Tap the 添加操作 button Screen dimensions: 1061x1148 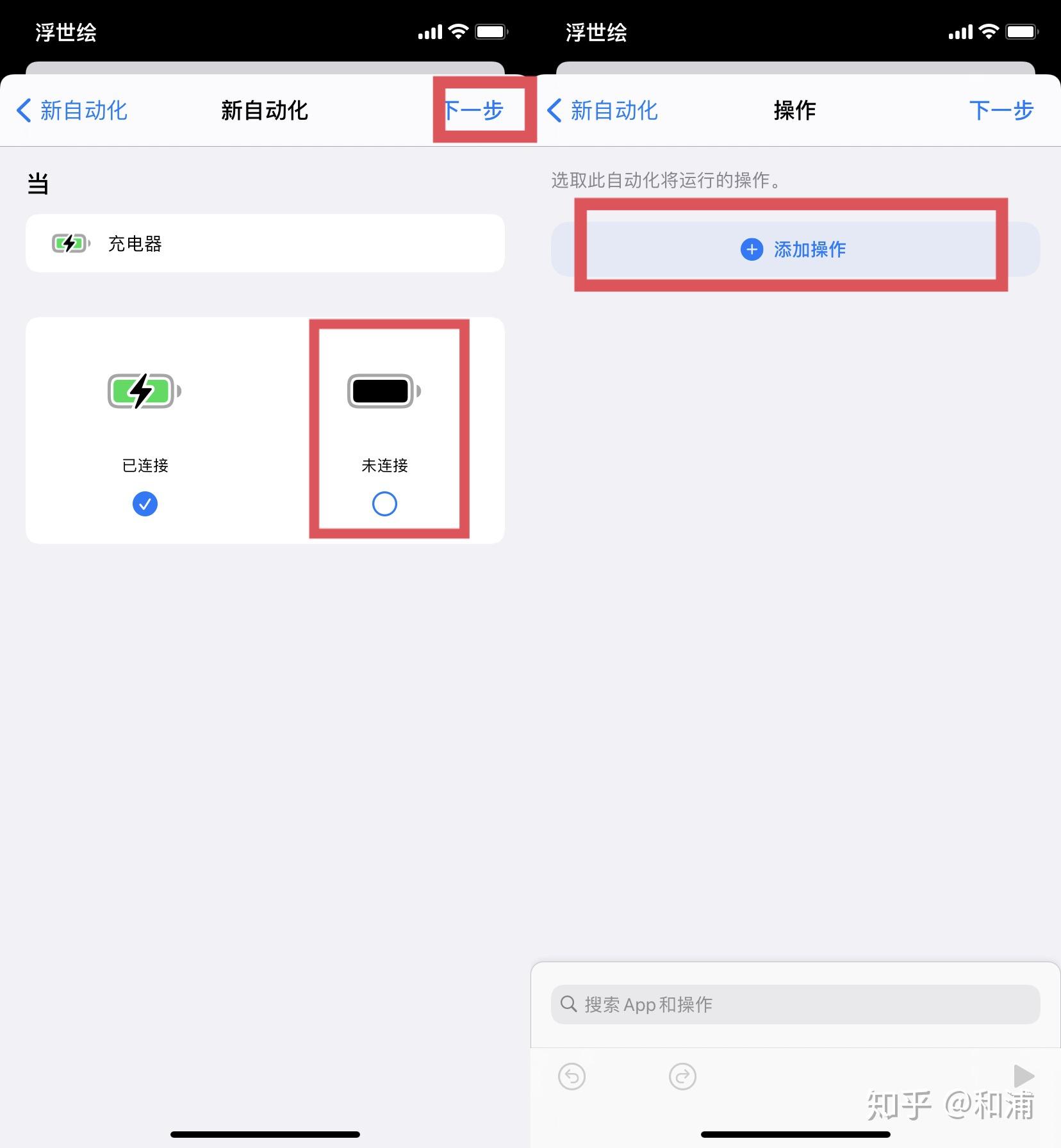795,249
